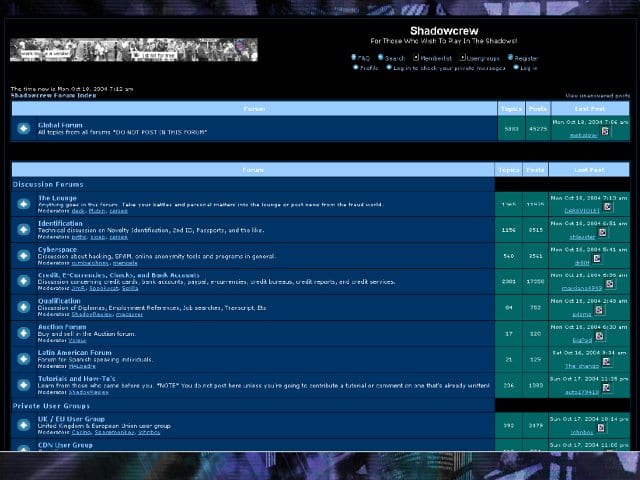The height and width of the screenshot is (480, 640).
Task: Click the Credit, E-Currencies forum folder icon
Action: tap(24, 281)
